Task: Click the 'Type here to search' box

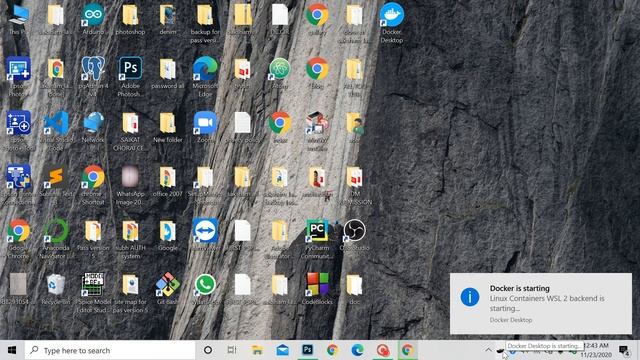Action: (x=110, y=350)
